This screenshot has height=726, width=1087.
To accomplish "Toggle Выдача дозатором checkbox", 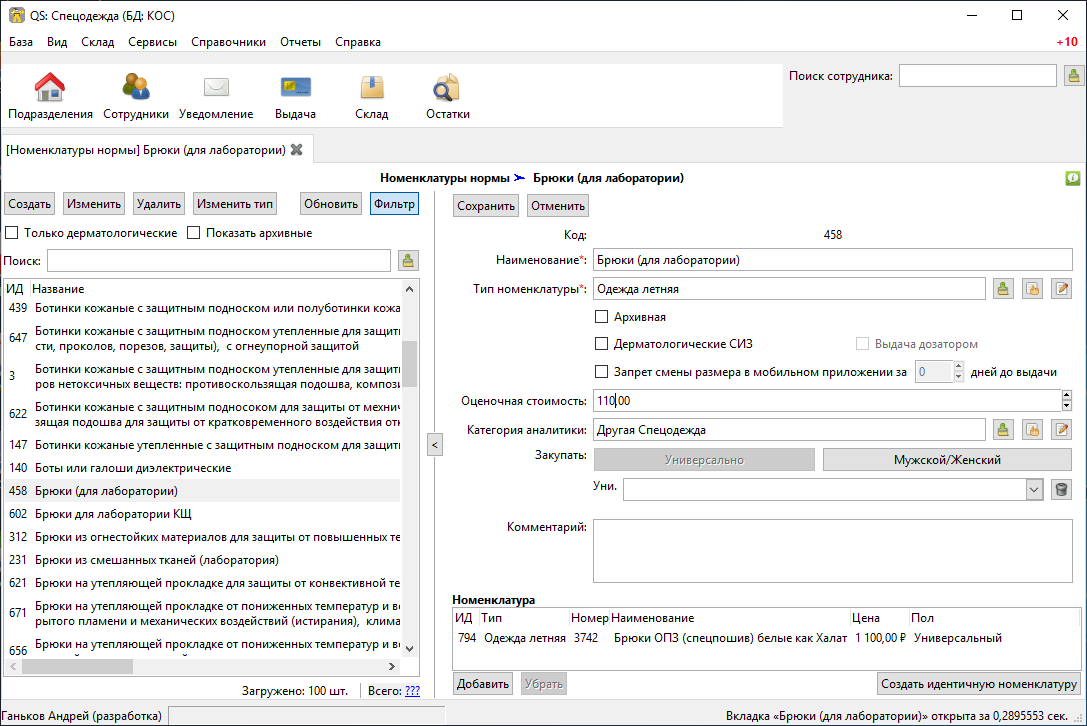I will pos(862,344).
